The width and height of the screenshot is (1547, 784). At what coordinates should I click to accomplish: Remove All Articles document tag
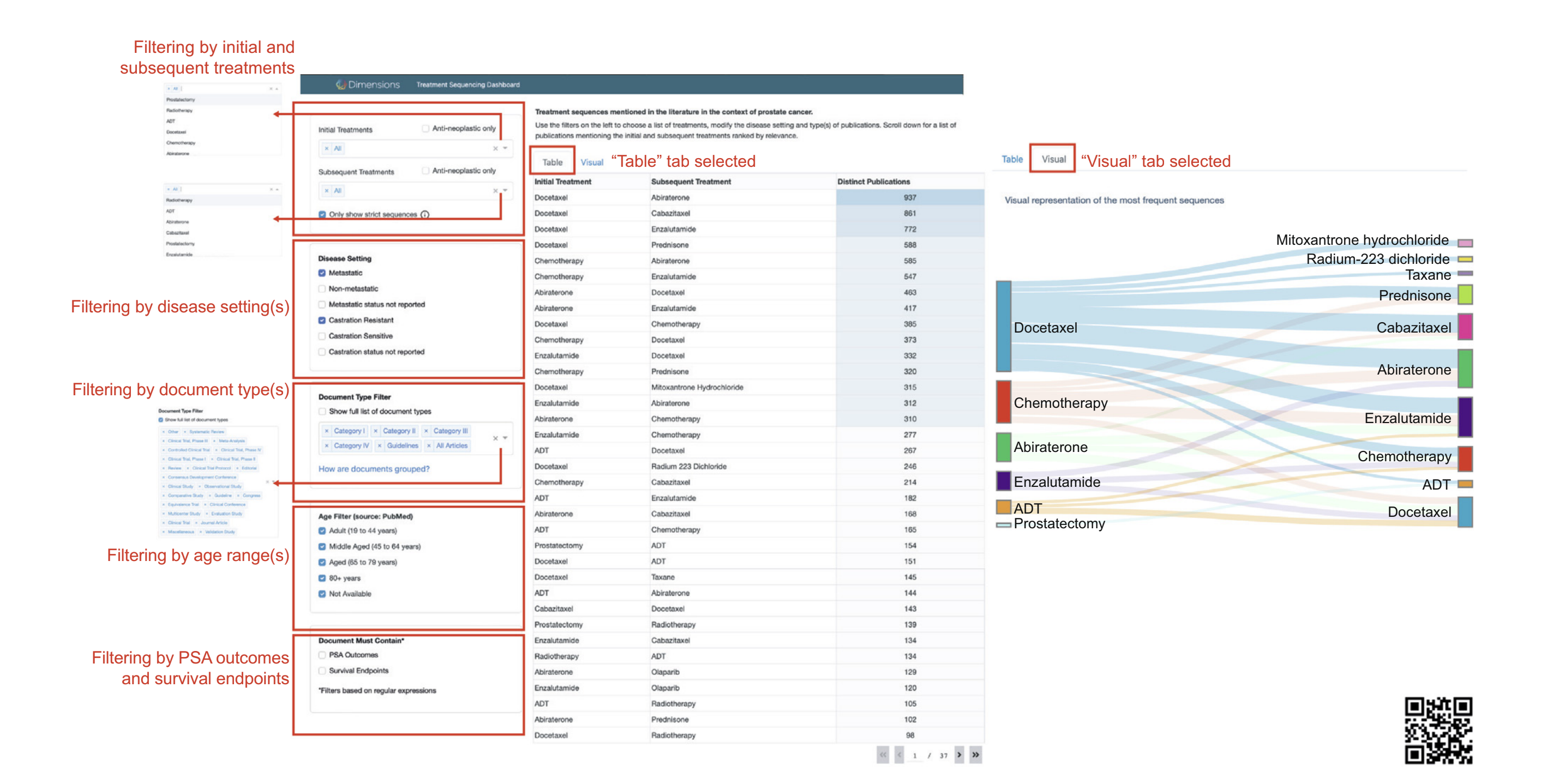coord(429,446)
